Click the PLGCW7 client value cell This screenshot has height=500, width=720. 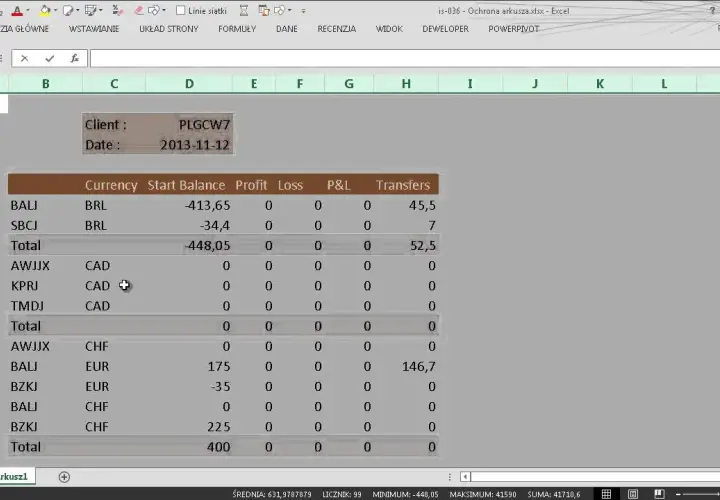189,124
